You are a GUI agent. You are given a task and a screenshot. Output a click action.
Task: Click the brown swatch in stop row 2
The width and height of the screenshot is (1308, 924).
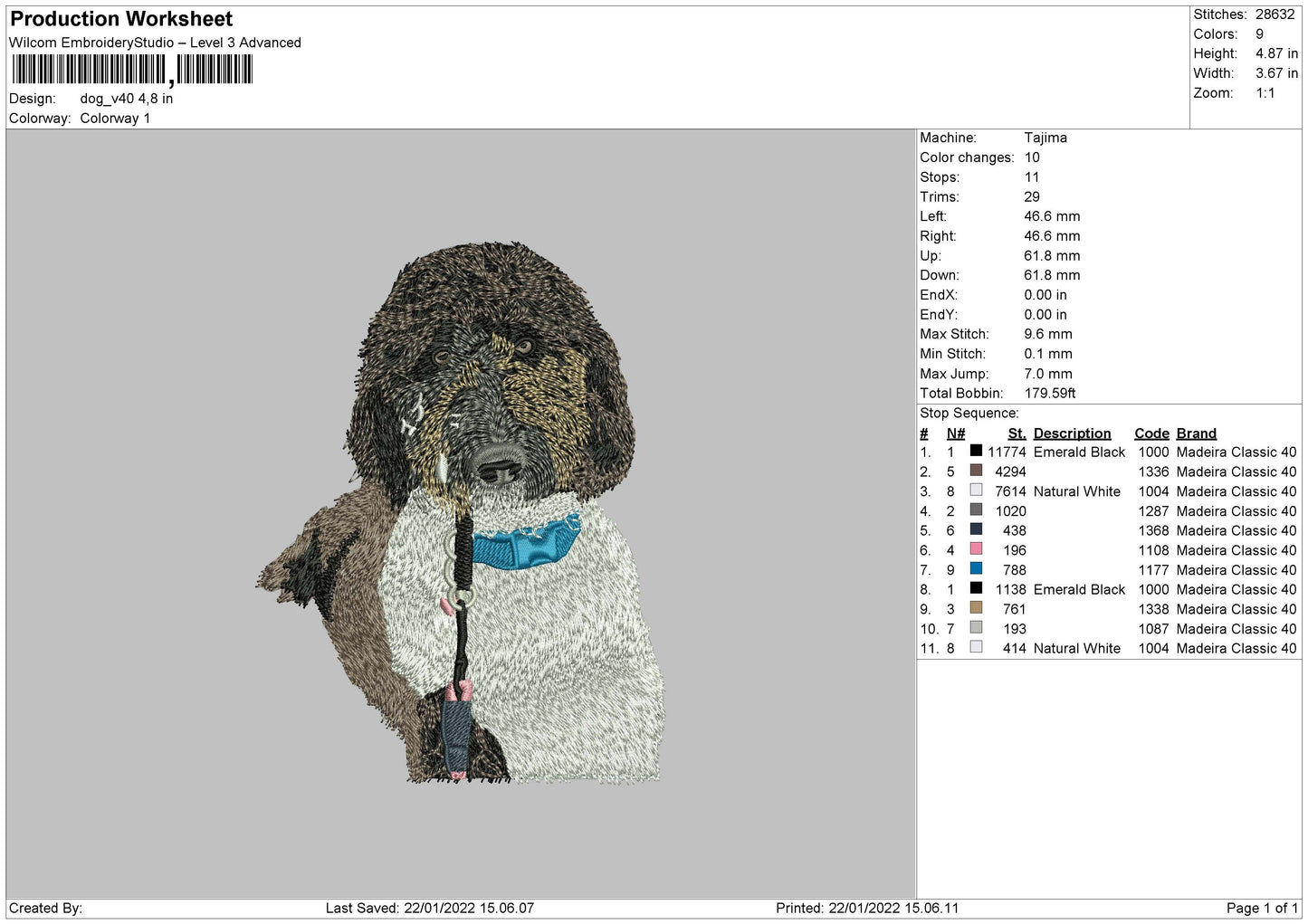coord(976,471)
